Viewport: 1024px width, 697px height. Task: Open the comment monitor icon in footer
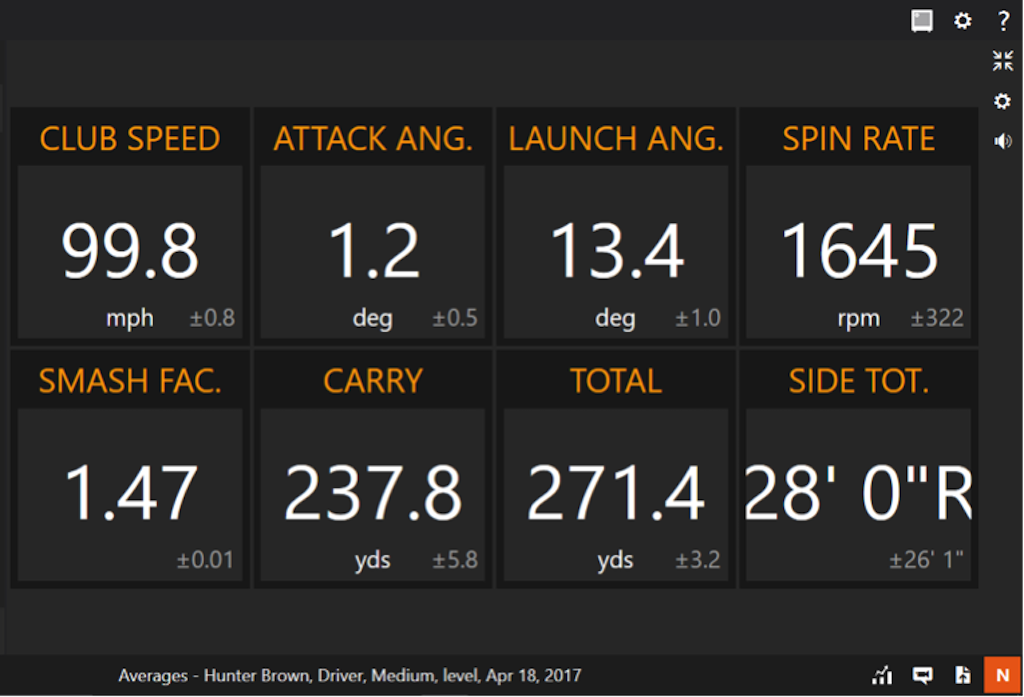(922, 675)
